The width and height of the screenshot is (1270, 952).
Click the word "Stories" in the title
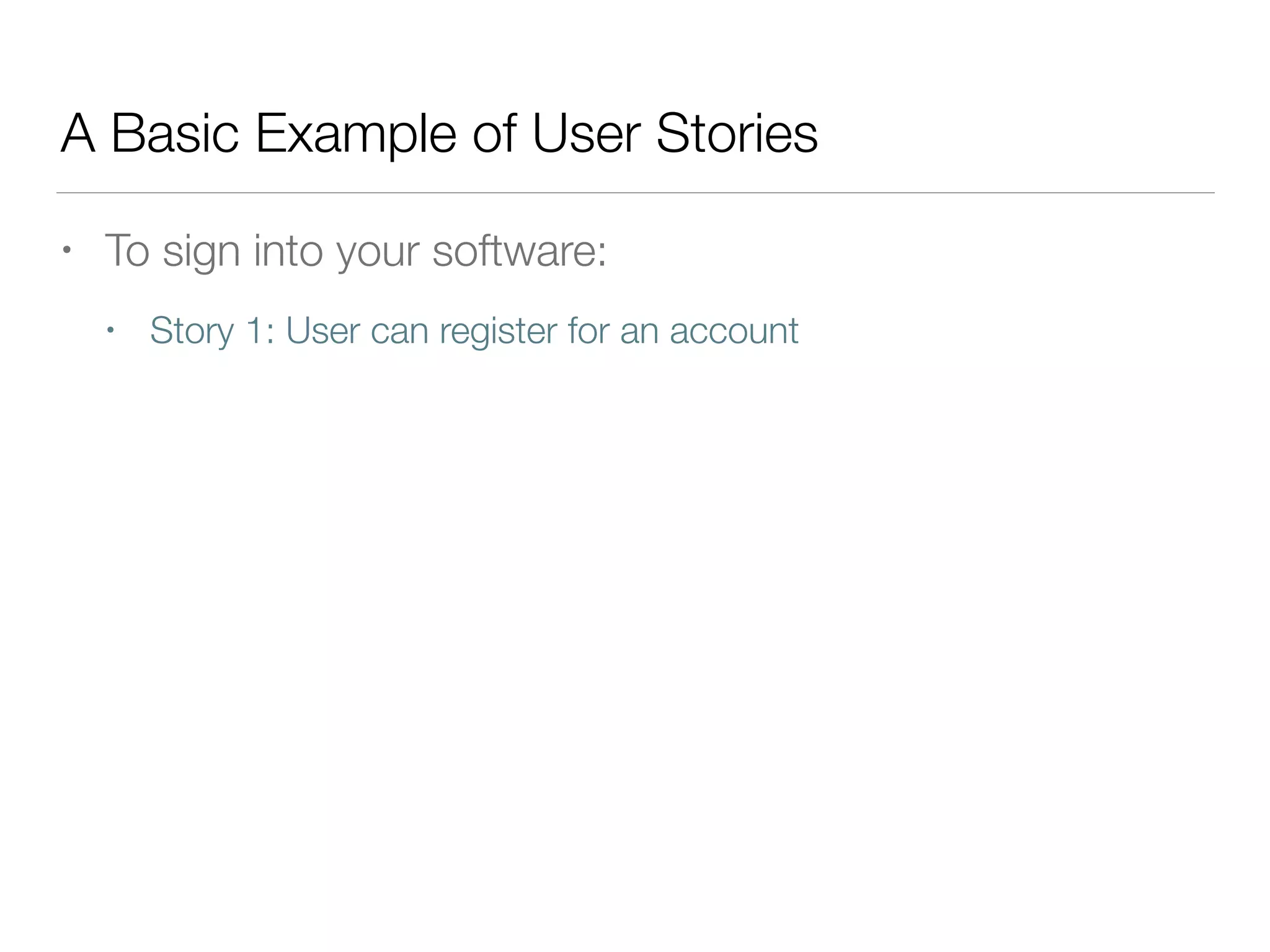pos(737,133)
